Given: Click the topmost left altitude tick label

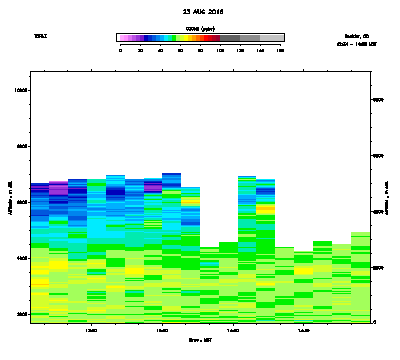Looking at the screenshot, I should [x=22, y=90].
